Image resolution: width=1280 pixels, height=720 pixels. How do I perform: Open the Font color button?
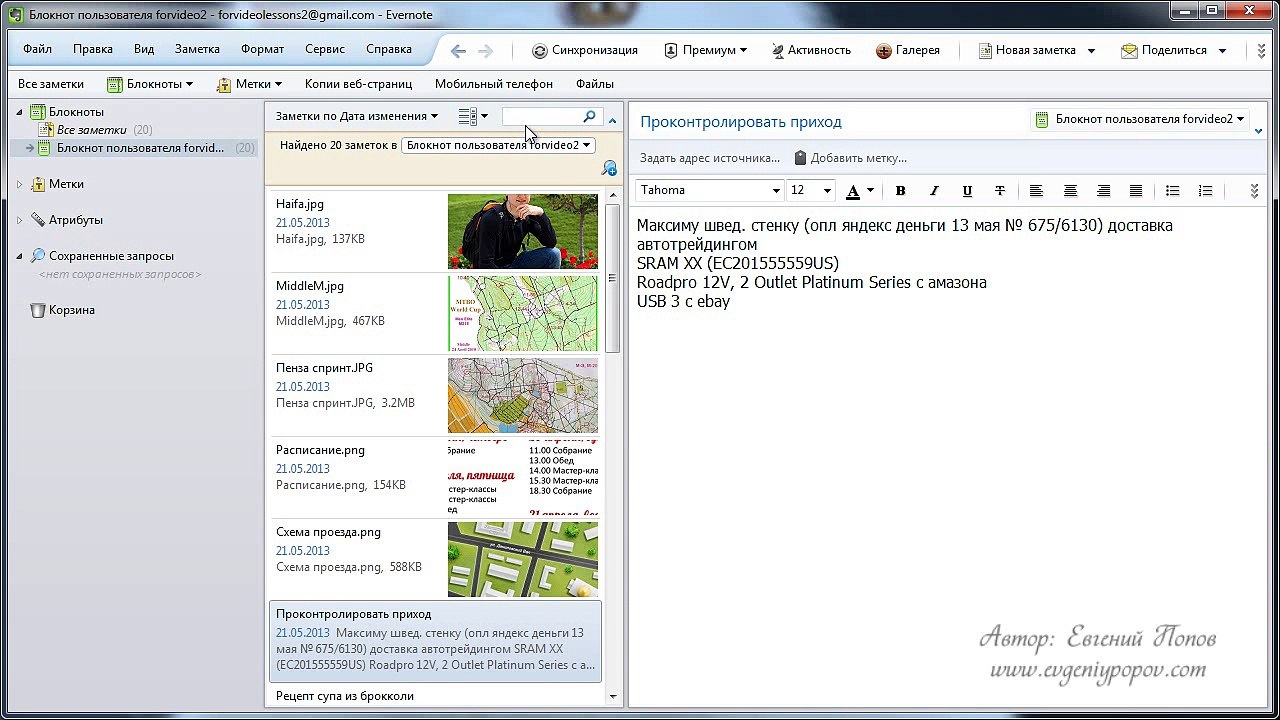[x=853, y=191]
